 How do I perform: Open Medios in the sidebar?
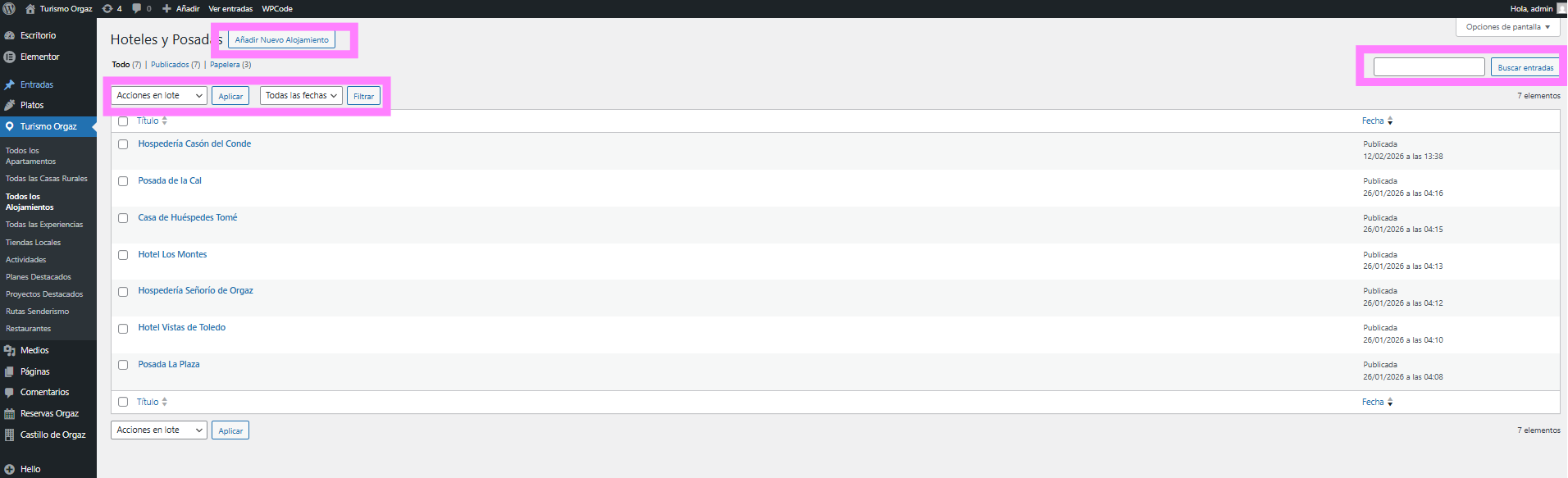click(x=34, y=350)
